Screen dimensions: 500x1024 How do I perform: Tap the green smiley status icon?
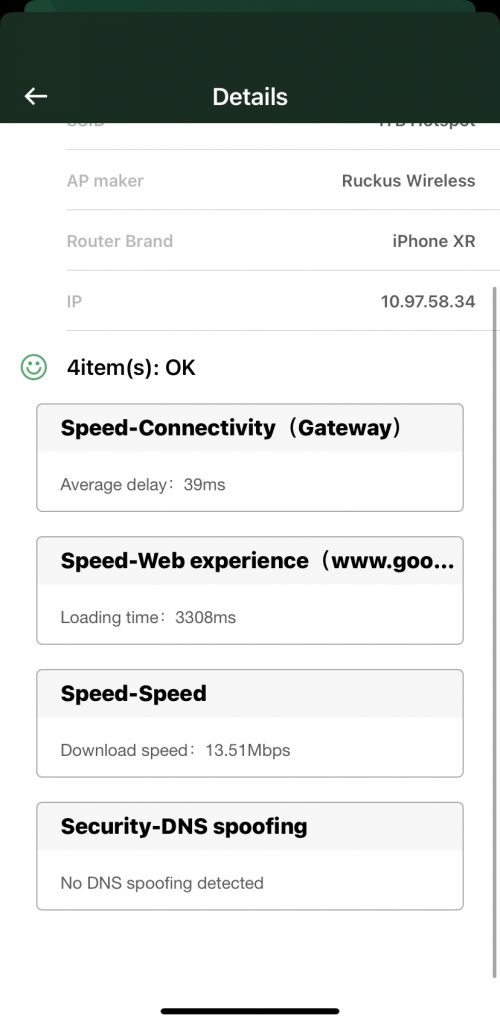tap(33, 367)
